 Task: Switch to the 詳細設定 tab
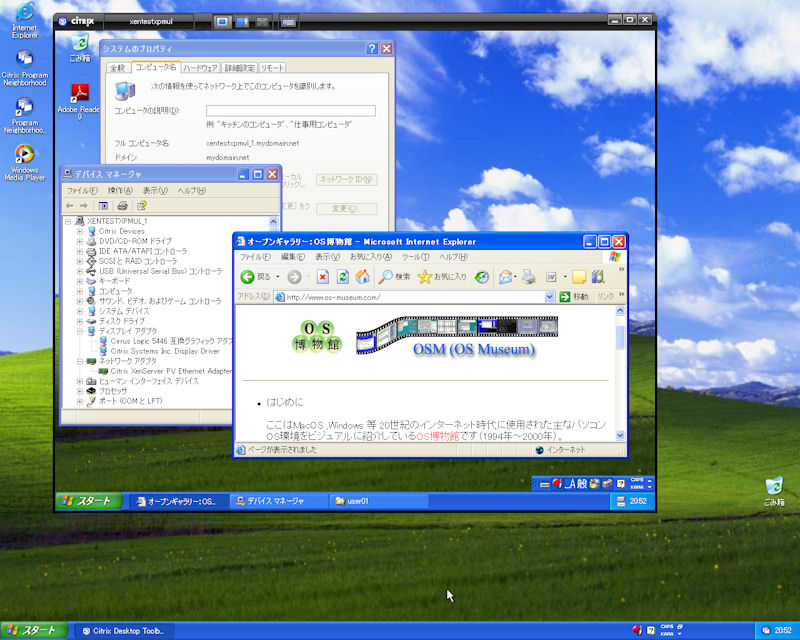(x=239, y=68)
